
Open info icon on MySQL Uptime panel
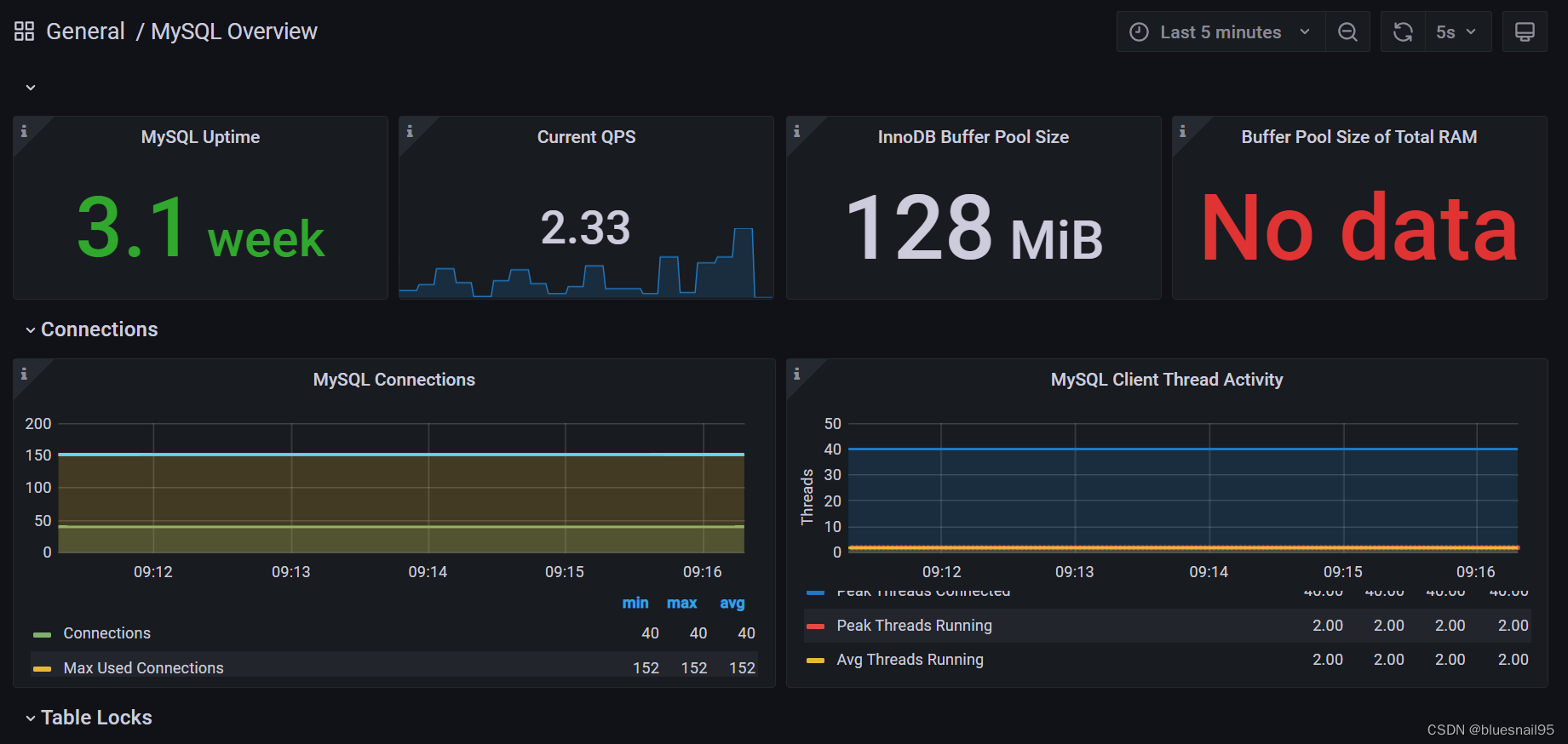pos(24,131)
